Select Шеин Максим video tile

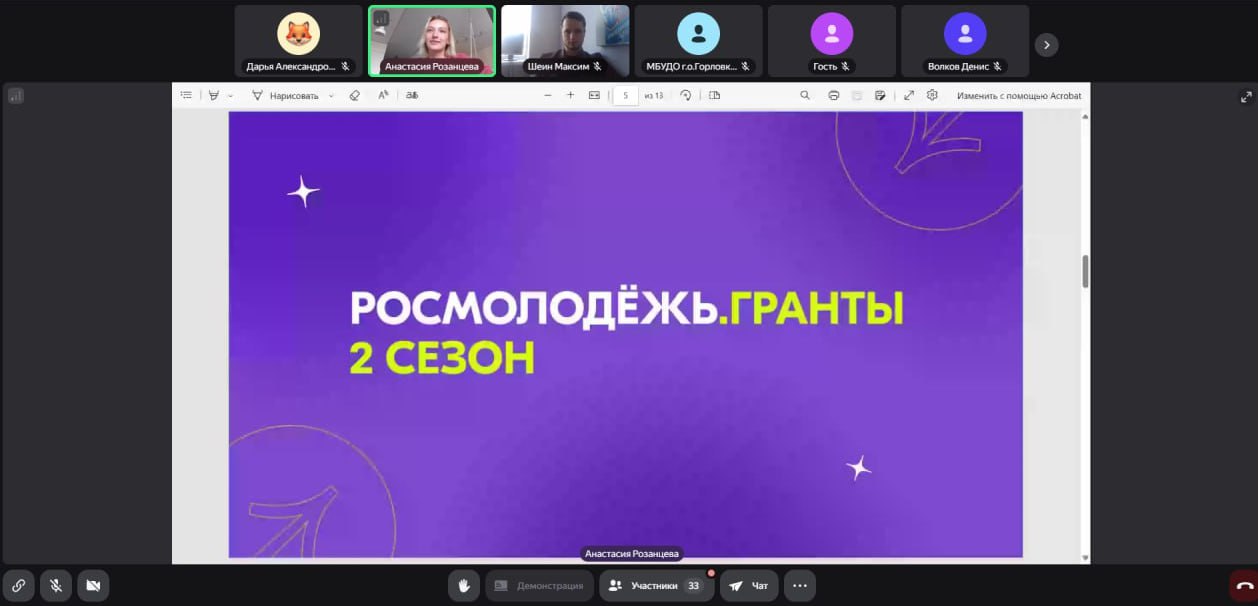(x=565, y=41)
